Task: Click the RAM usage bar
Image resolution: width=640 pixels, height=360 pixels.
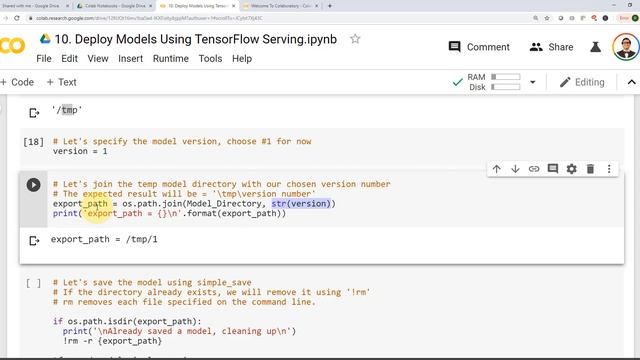Action: click(x=506, y=77)
